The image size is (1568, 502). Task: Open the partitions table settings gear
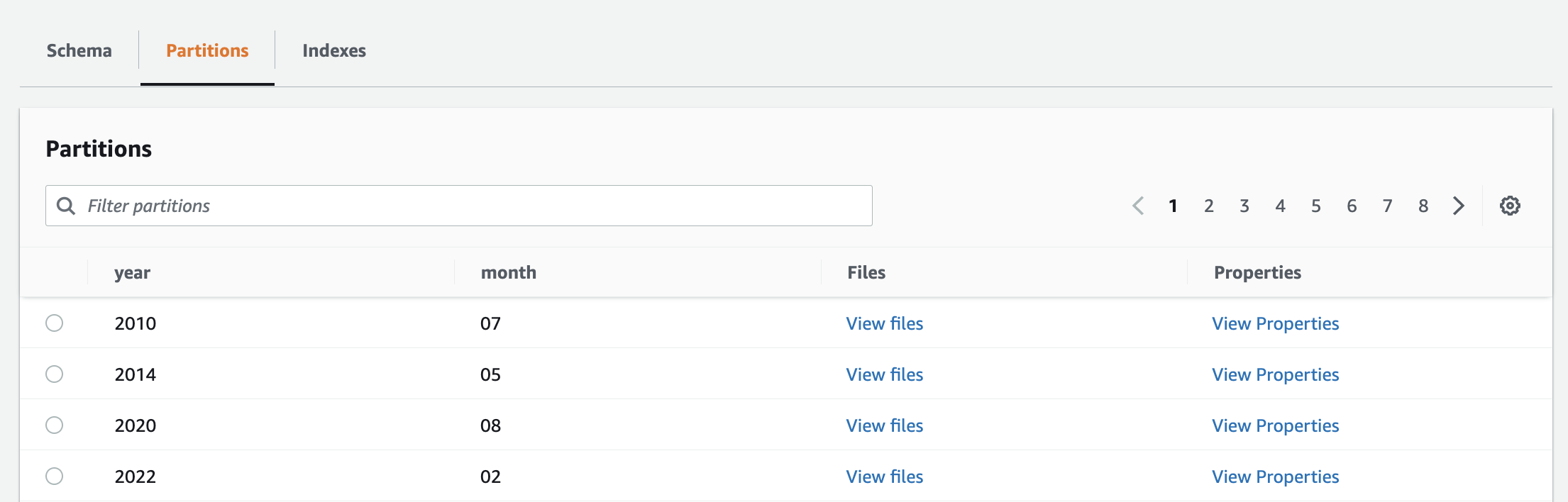(1510, 206)
